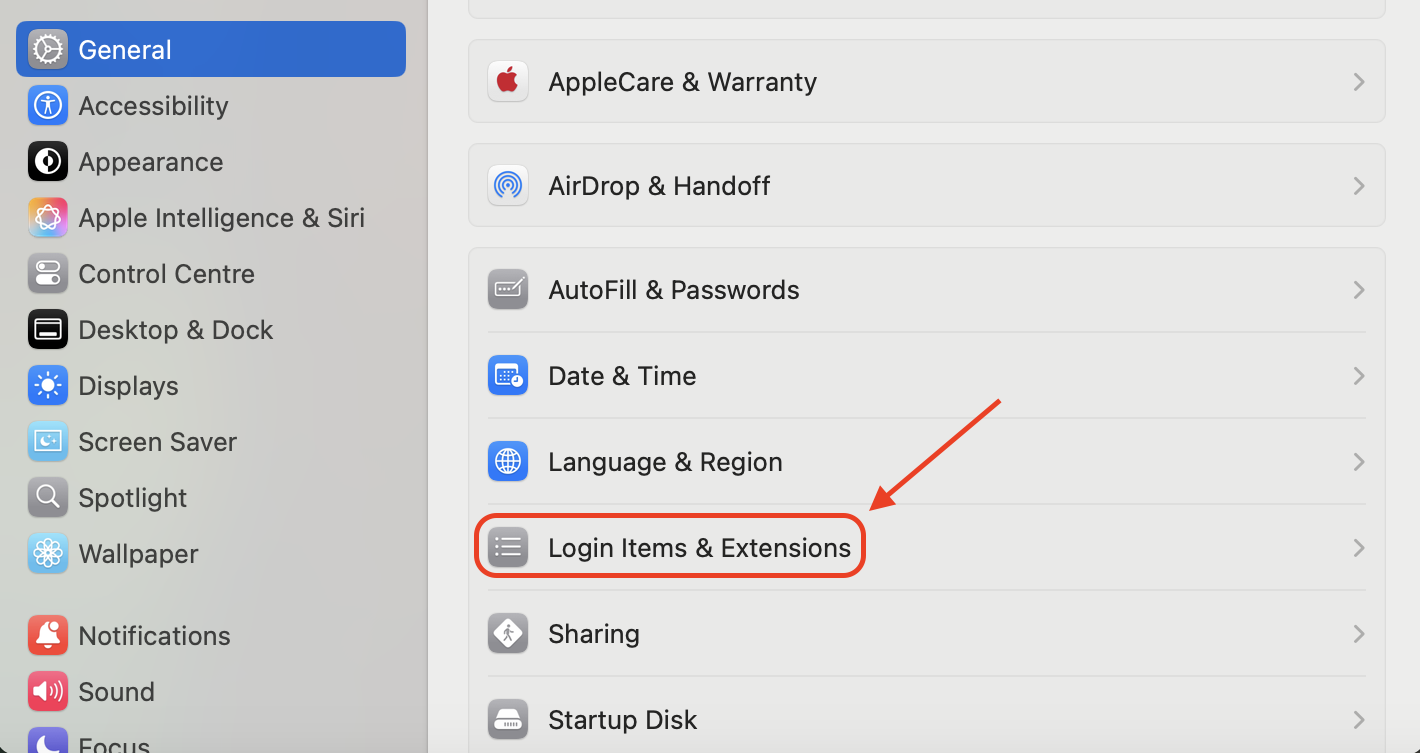Viewport: 1420px width, 753px height.
Task: Expand the AppleCare & Warranty row chevron
Action: pos(1358,81)
